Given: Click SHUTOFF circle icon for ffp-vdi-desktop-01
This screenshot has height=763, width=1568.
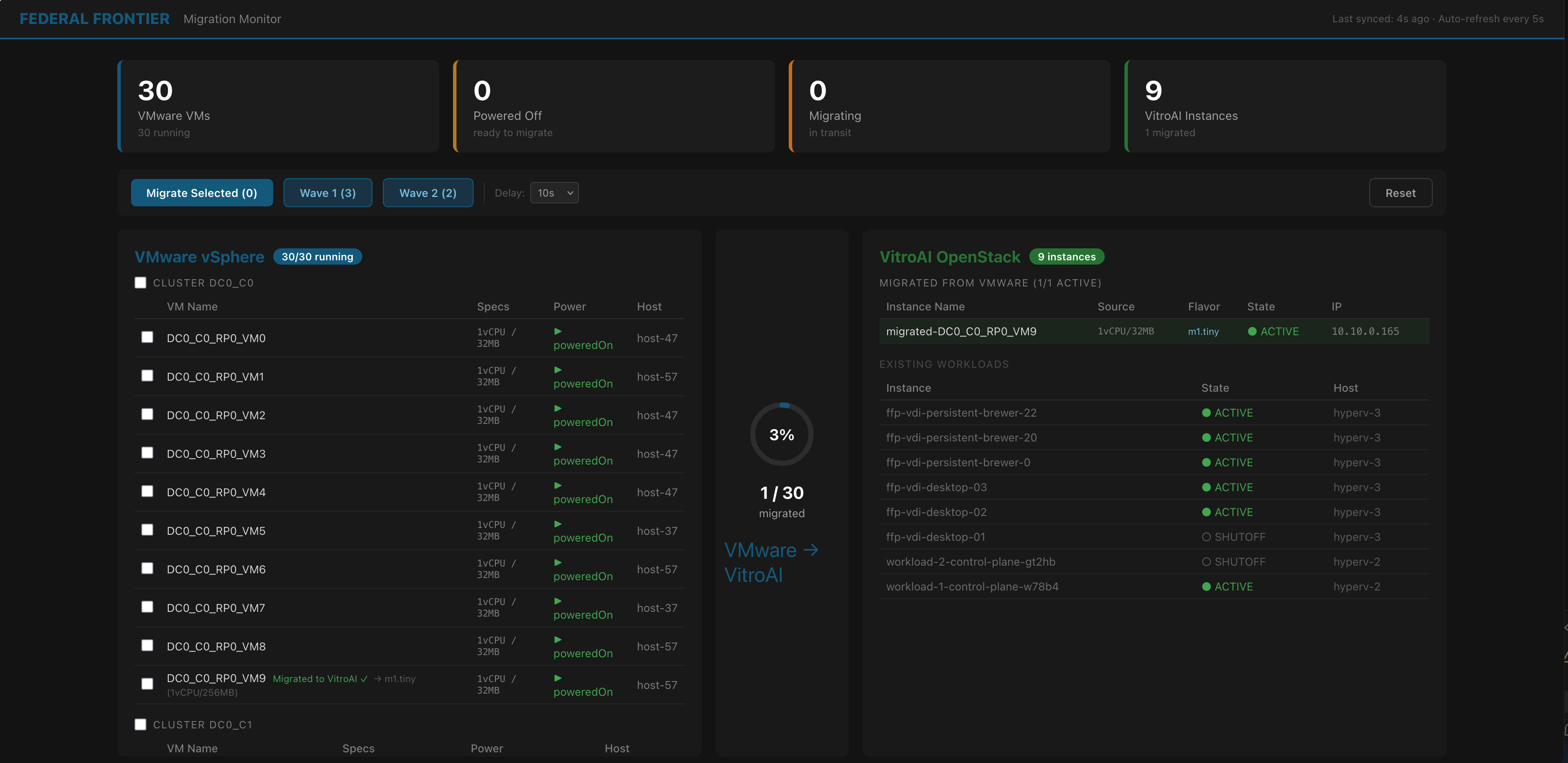Looking at the screenshot, I should click(x=1207, y=537).
